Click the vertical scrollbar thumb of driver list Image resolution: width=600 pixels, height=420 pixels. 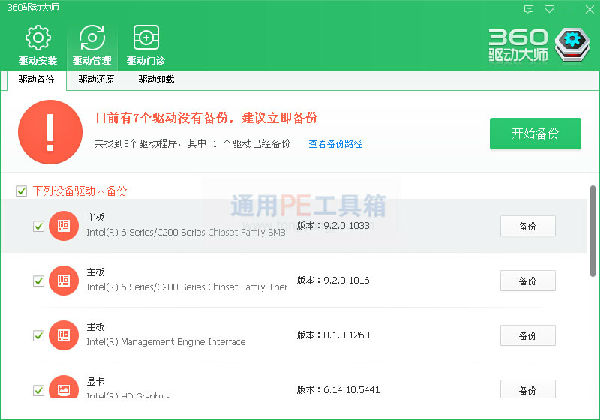click(x=593, y=231)
